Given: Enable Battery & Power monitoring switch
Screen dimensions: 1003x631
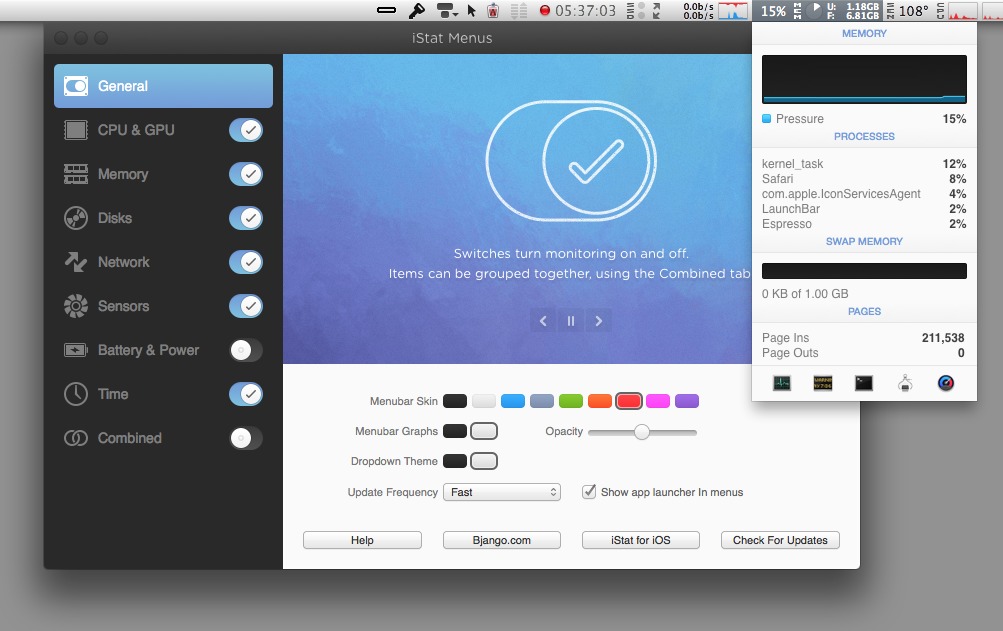Looking at the screenshot, I should pos(245,350).
